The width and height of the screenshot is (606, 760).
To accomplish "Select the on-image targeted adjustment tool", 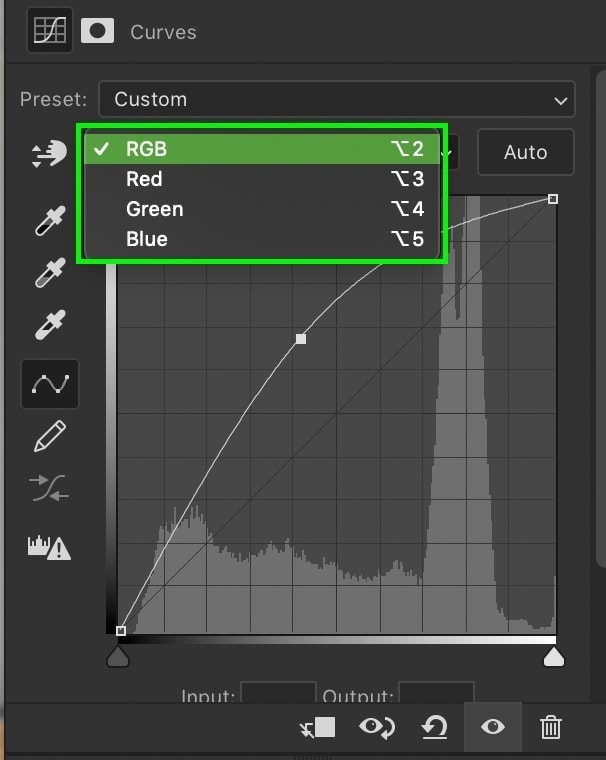I will [x=49, y=154].
